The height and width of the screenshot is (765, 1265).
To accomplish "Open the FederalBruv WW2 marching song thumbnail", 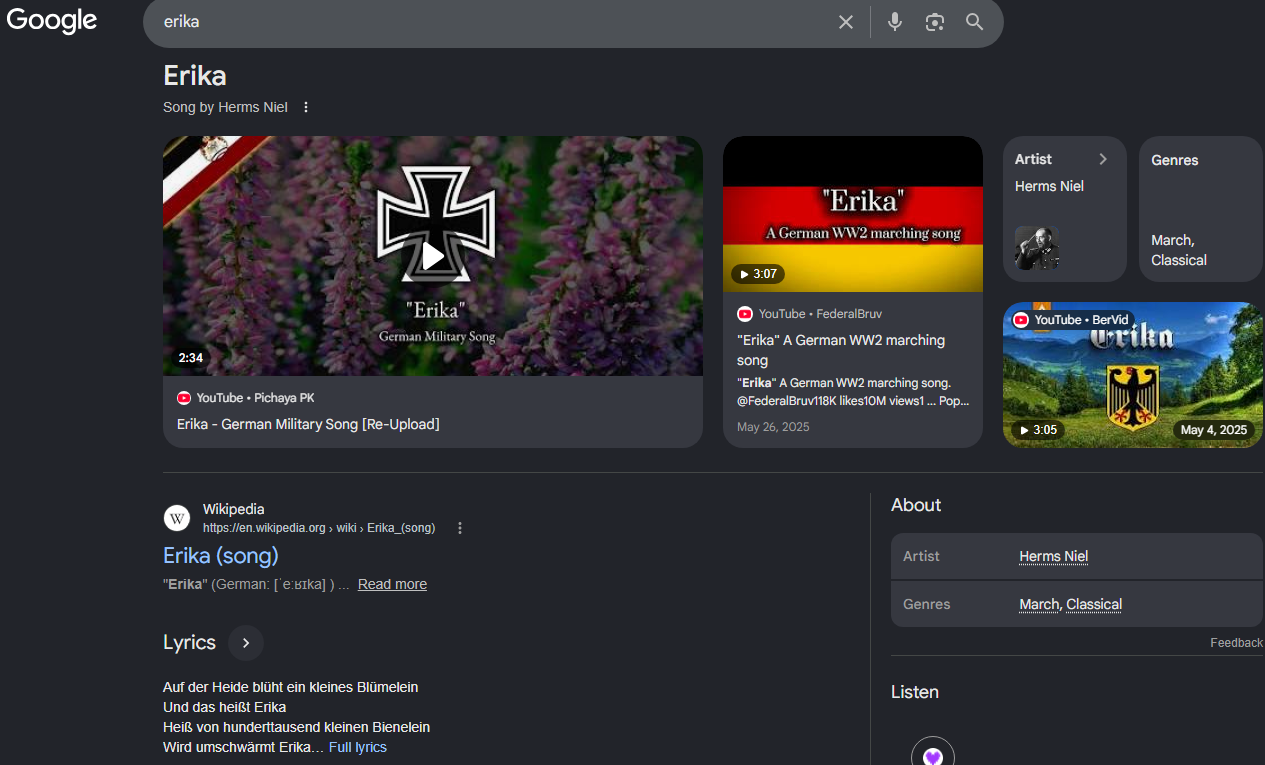I will 853,214.
